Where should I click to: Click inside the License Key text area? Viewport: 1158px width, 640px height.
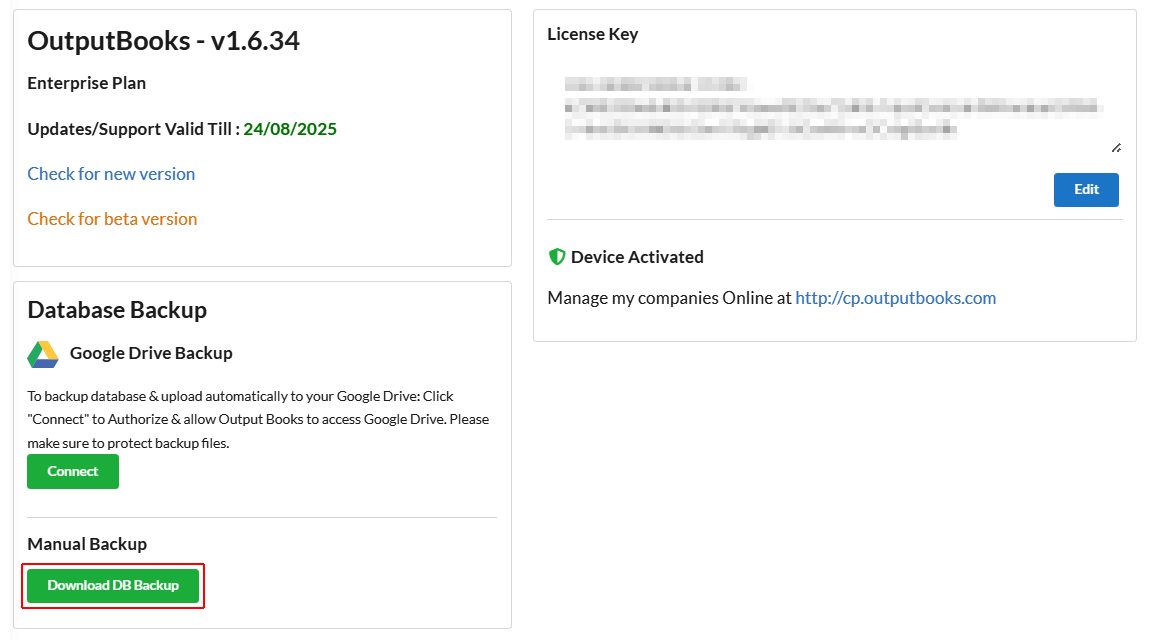point(835,107)
